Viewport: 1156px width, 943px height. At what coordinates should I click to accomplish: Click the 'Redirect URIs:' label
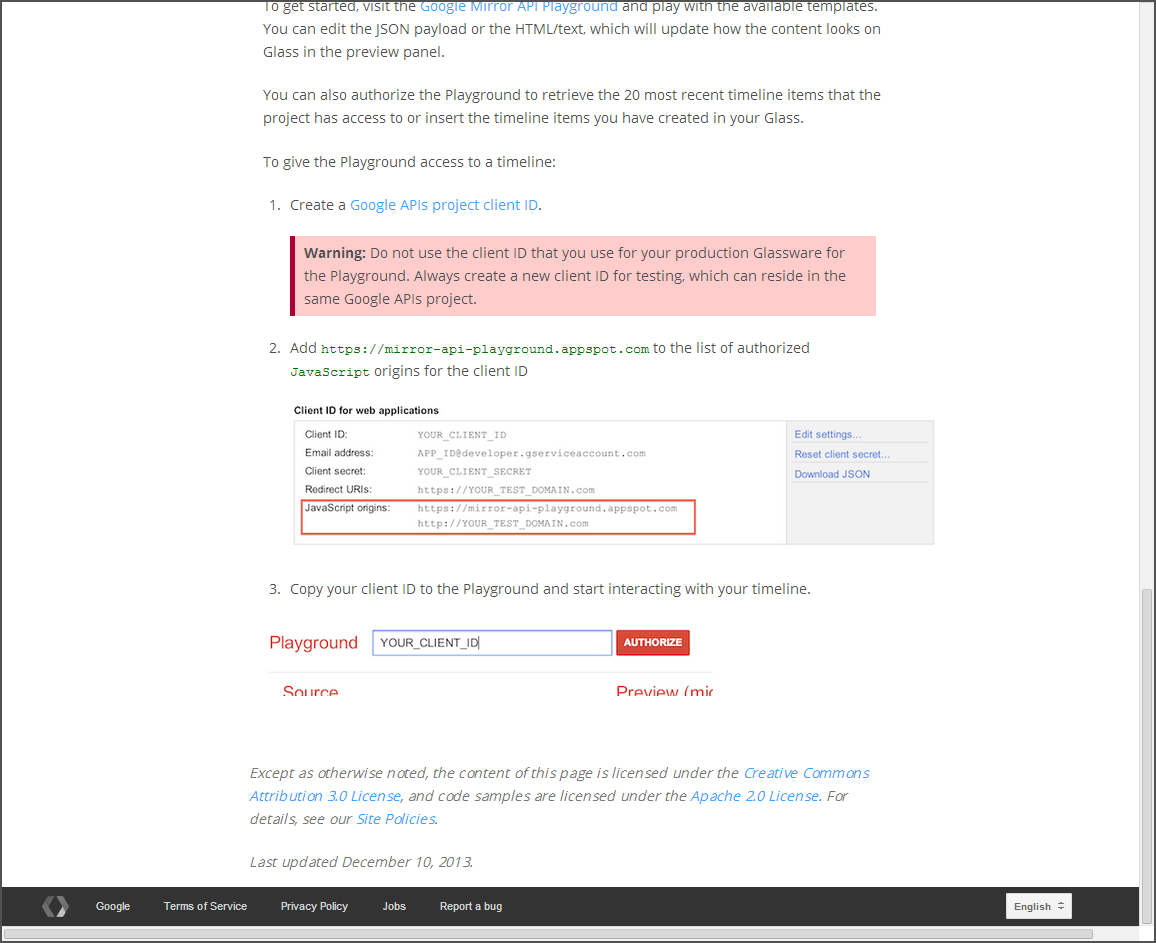(338, 490)
